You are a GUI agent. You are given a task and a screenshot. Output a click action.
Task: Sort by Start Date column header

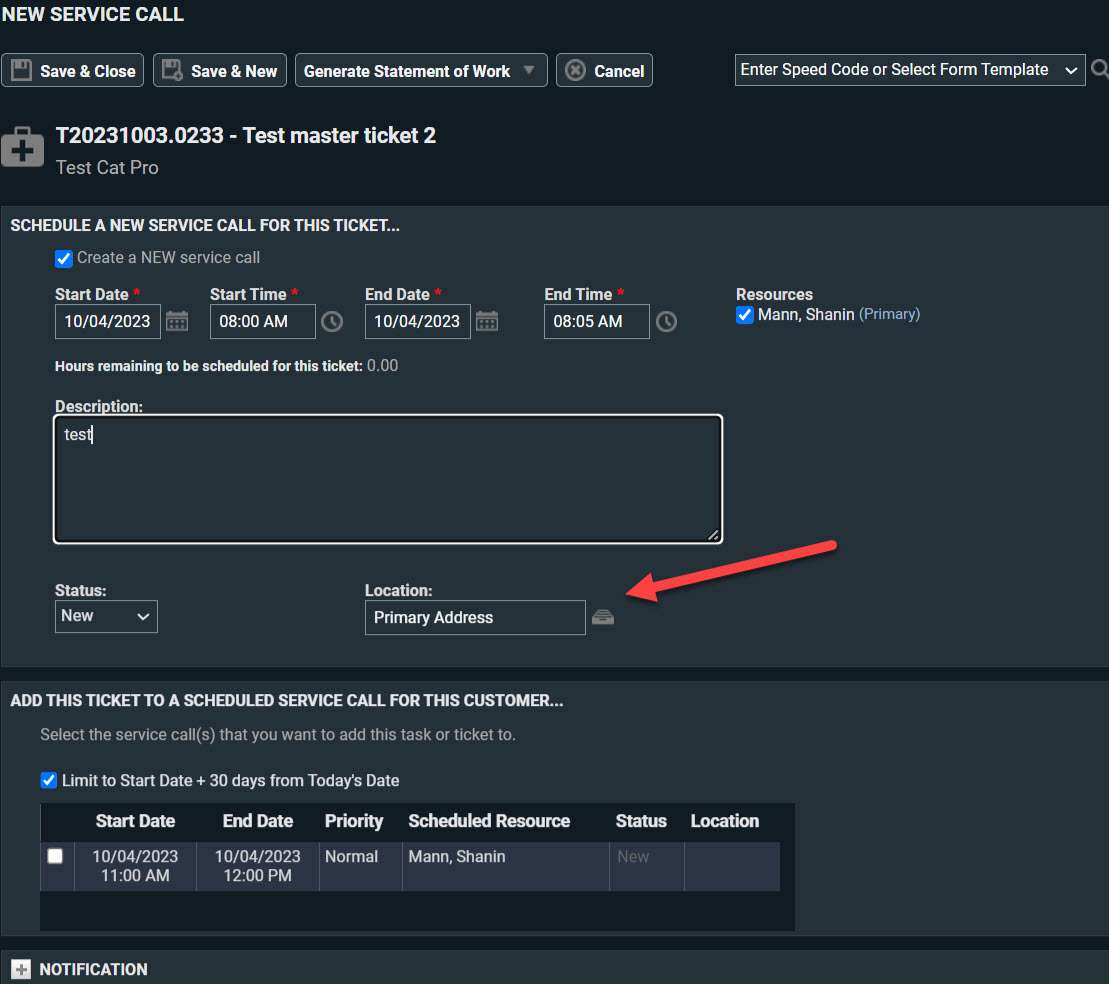[135, 821]
